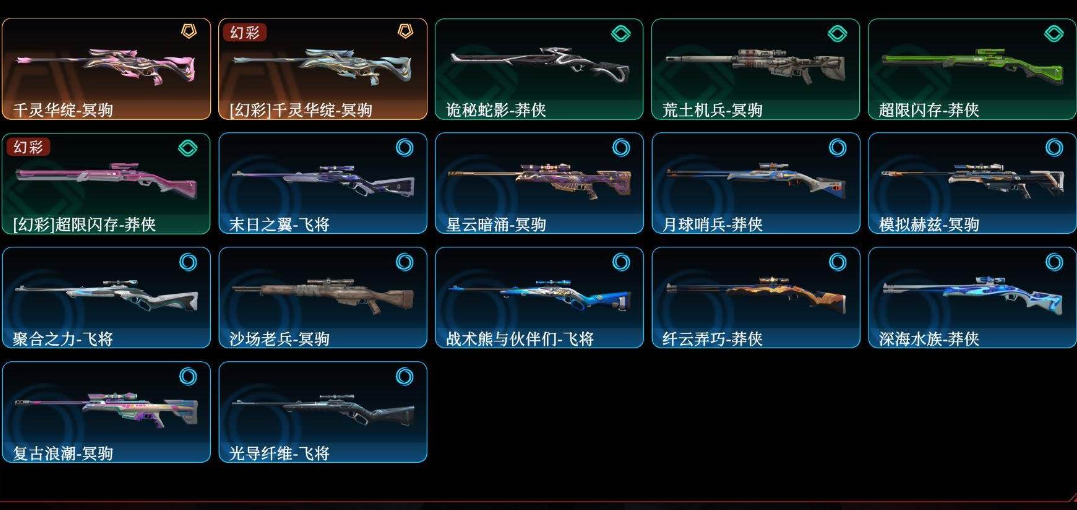Click the 幻彩 tag on 千灵华绽 card

tap(243, 32)
